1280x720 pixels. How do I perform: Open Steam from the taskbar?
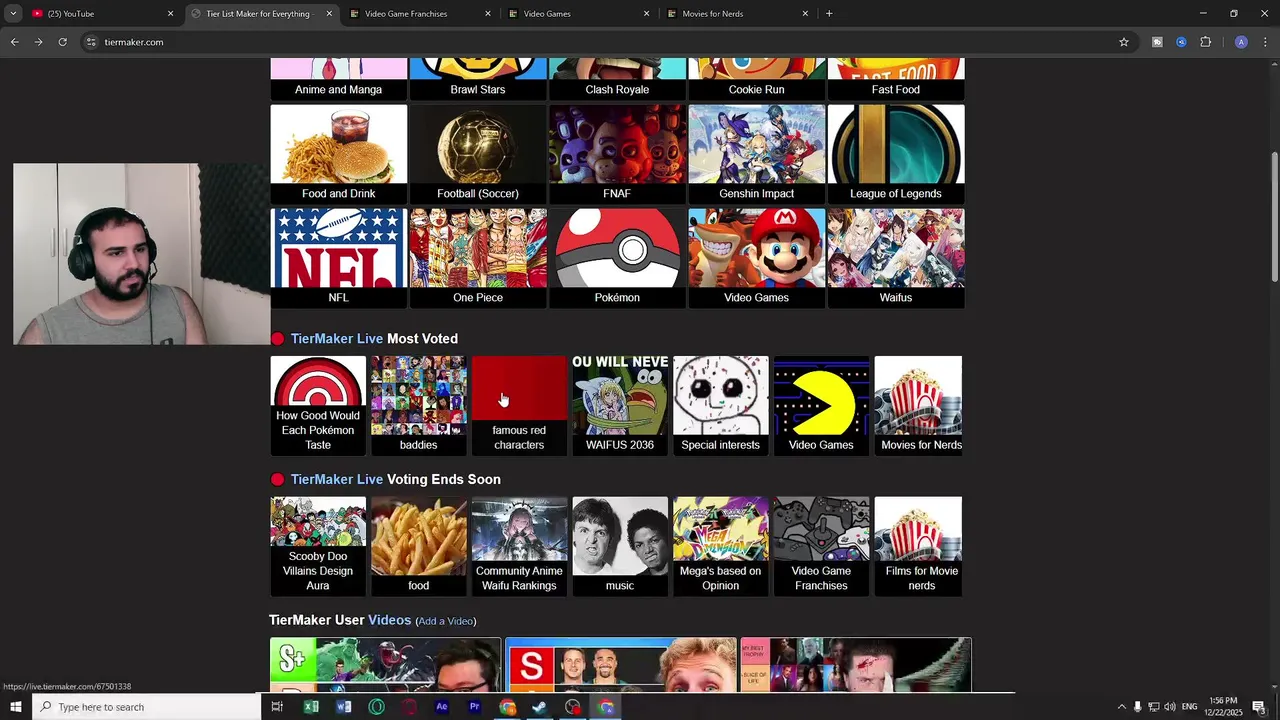coord(540,707)
